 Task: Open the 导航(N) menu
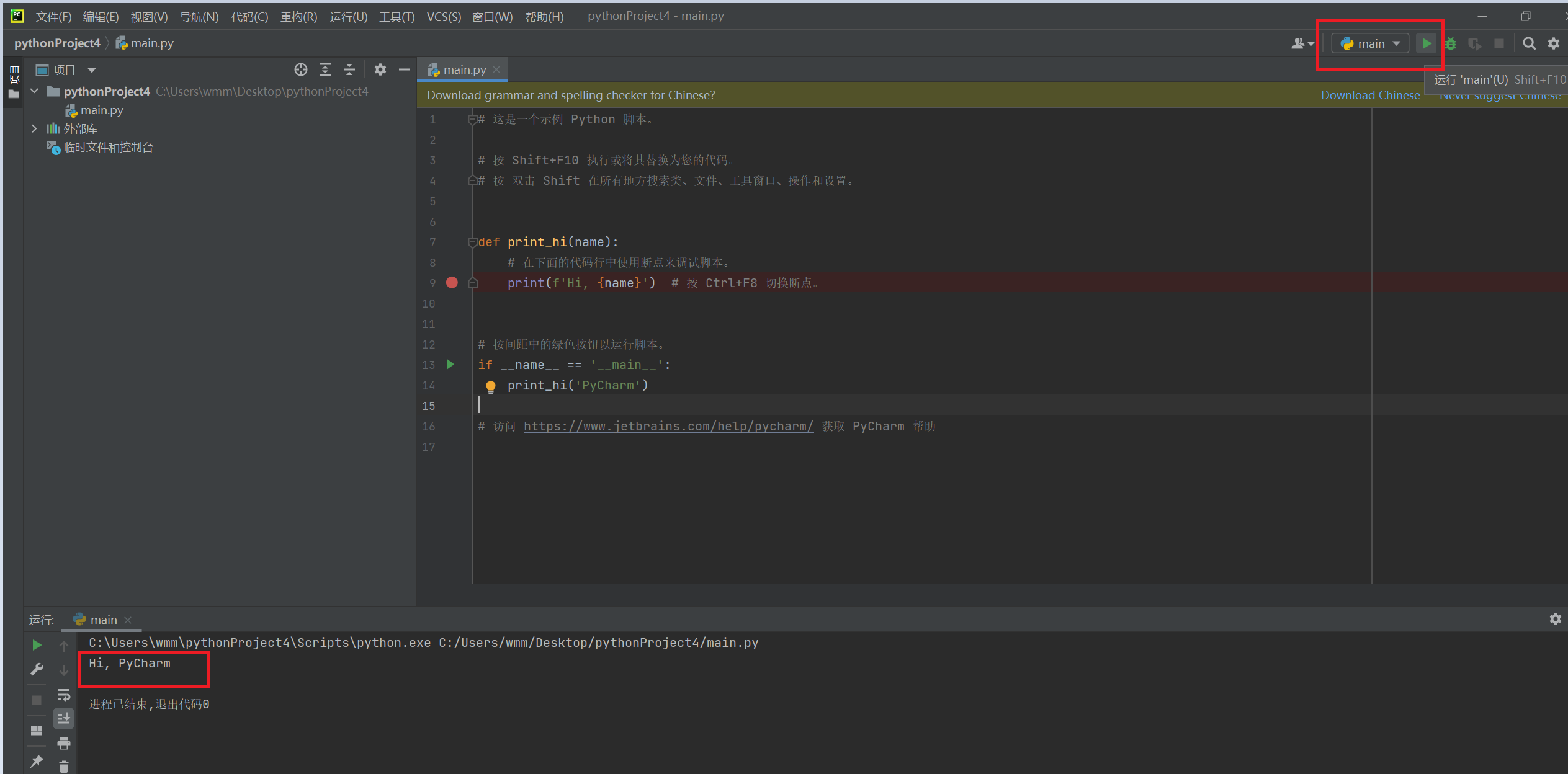pos(199,17)
